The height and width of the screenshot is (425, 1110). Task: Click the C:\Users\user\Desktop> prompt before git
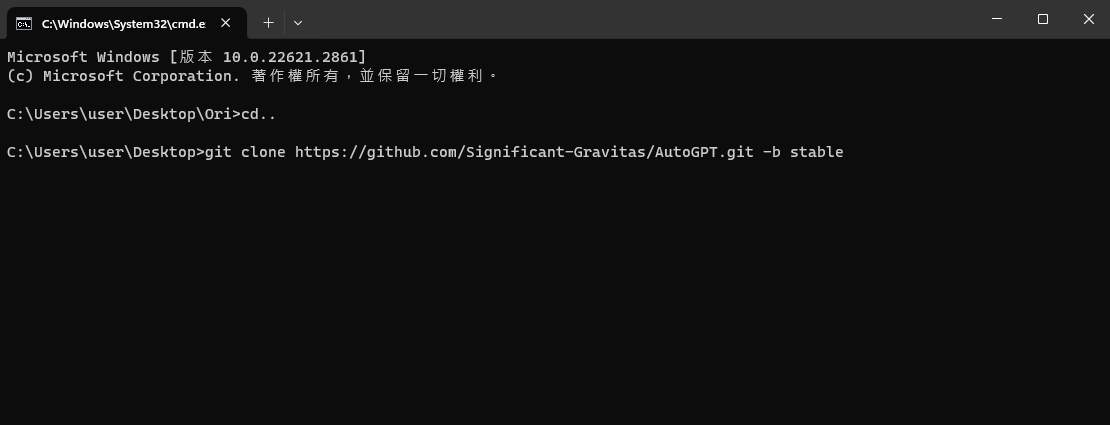click(105, 152)
